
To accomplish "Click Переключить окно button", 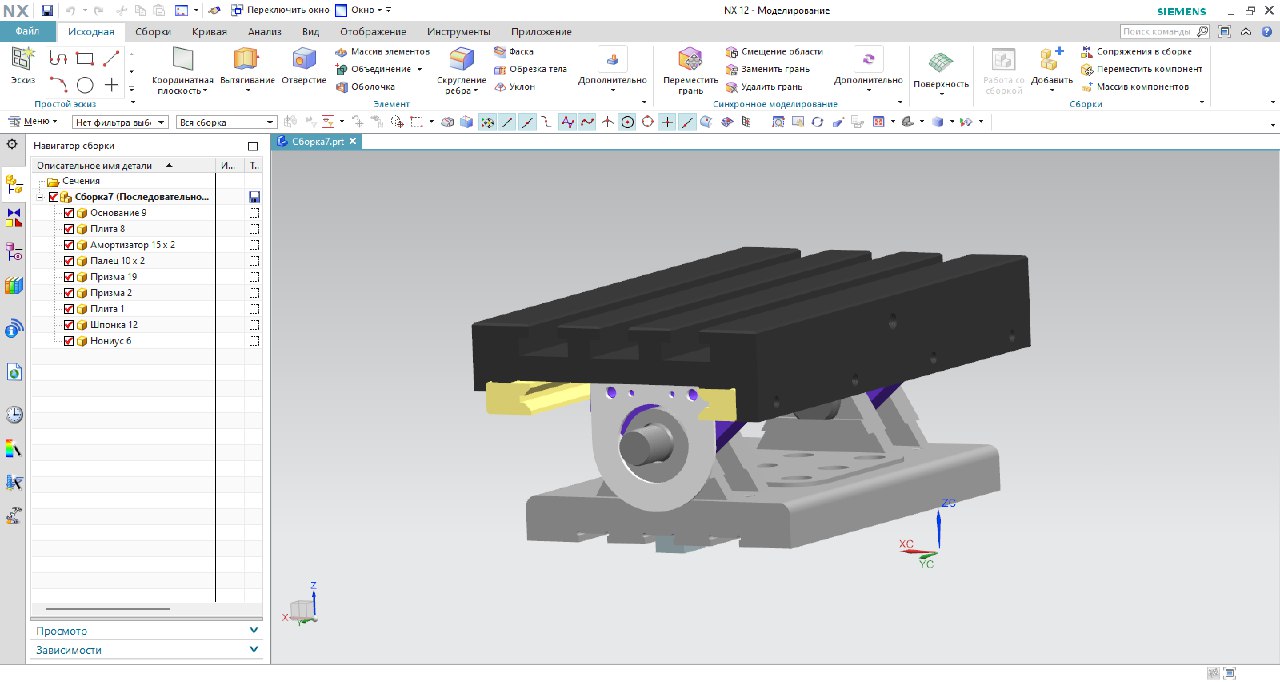I will (x=279, y=10).
